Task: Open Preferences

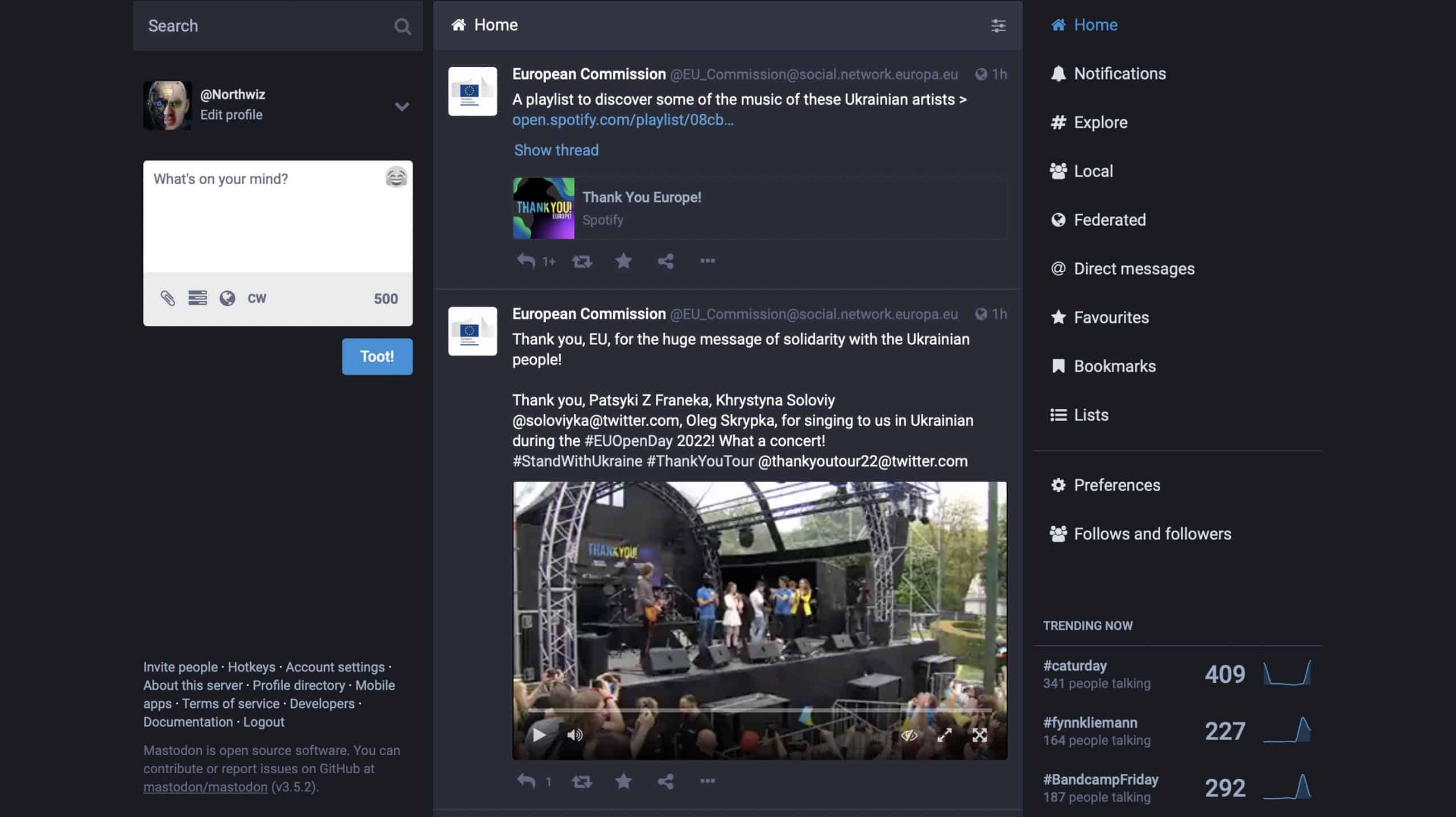Action: coord(1105,485)
